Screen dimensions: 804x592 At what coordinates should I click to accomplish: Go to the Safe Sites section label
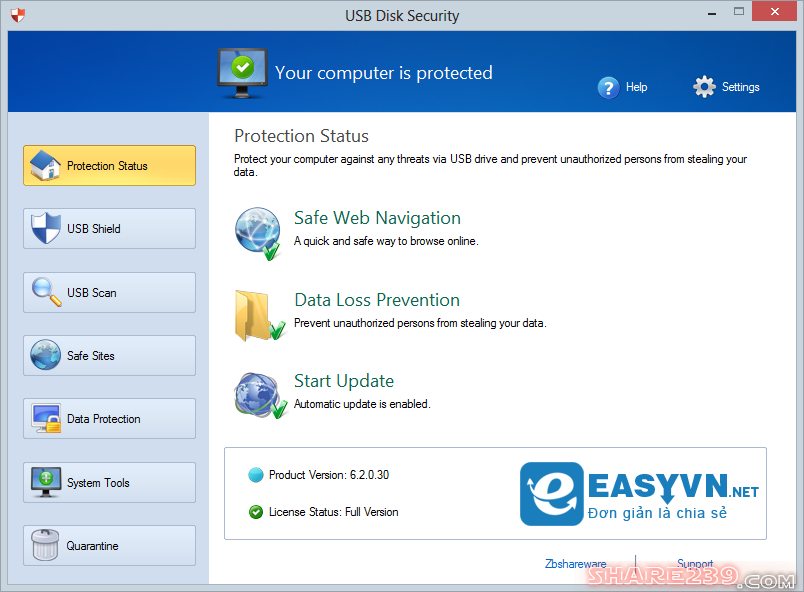(91, 356)
